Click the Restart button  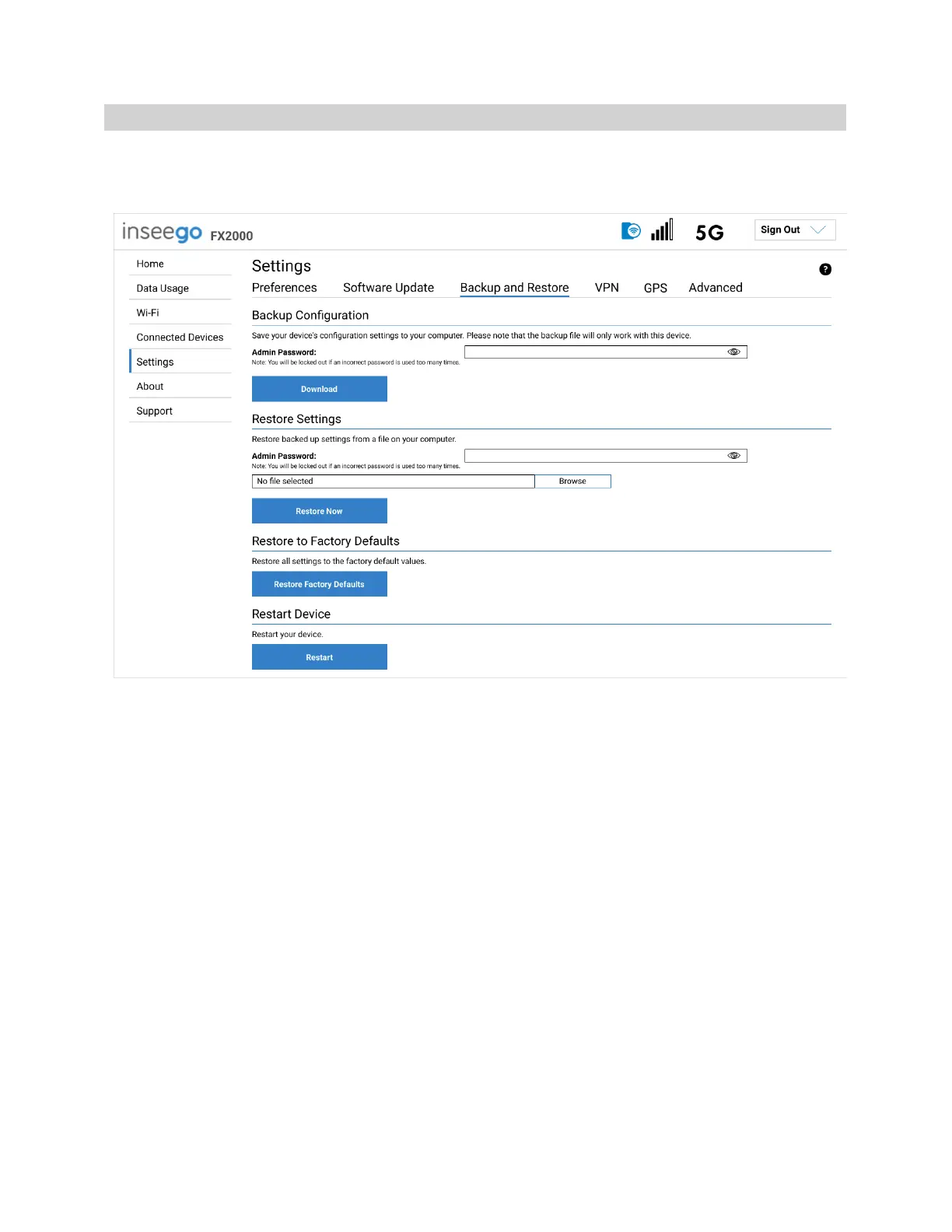(320, 657)
